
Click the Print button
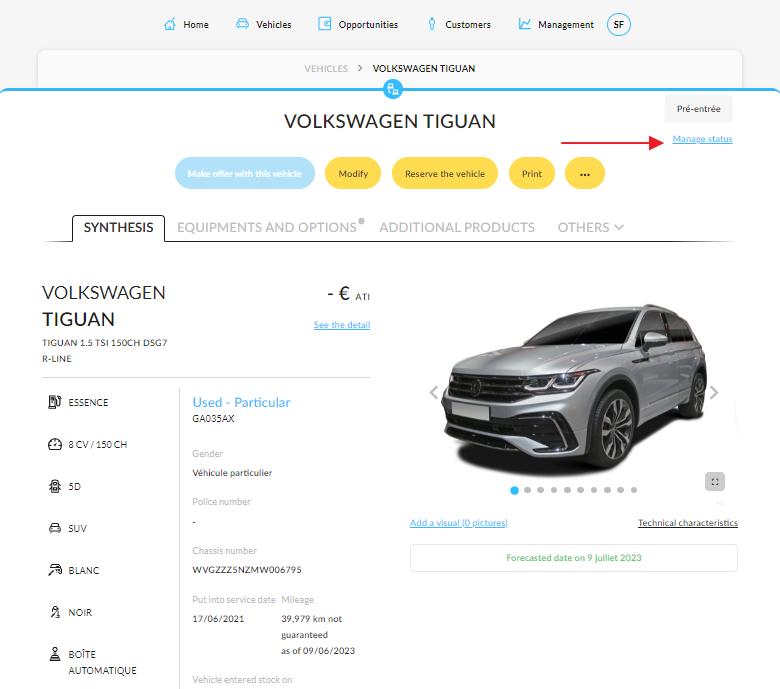[x=532, y=174]
